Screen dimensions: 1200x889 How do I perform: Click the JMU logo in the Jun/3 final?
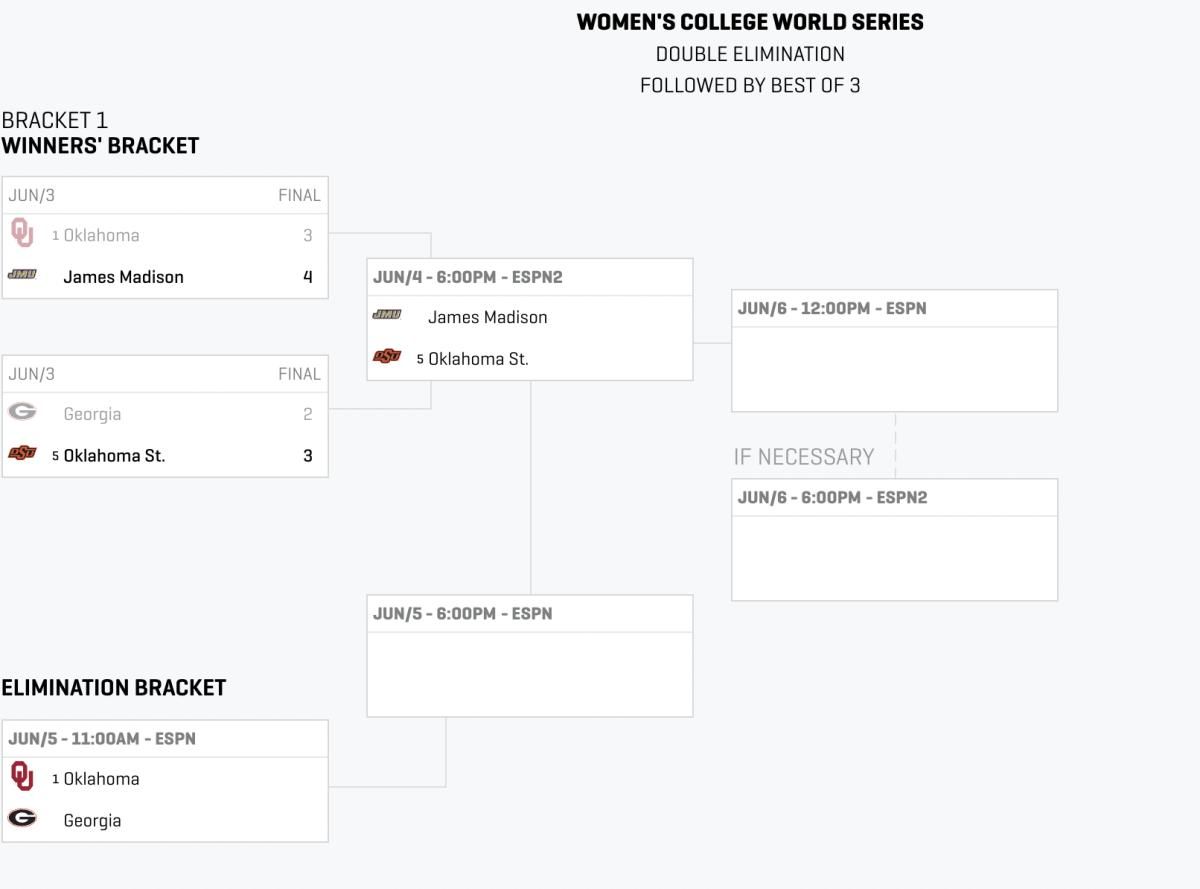22,275
